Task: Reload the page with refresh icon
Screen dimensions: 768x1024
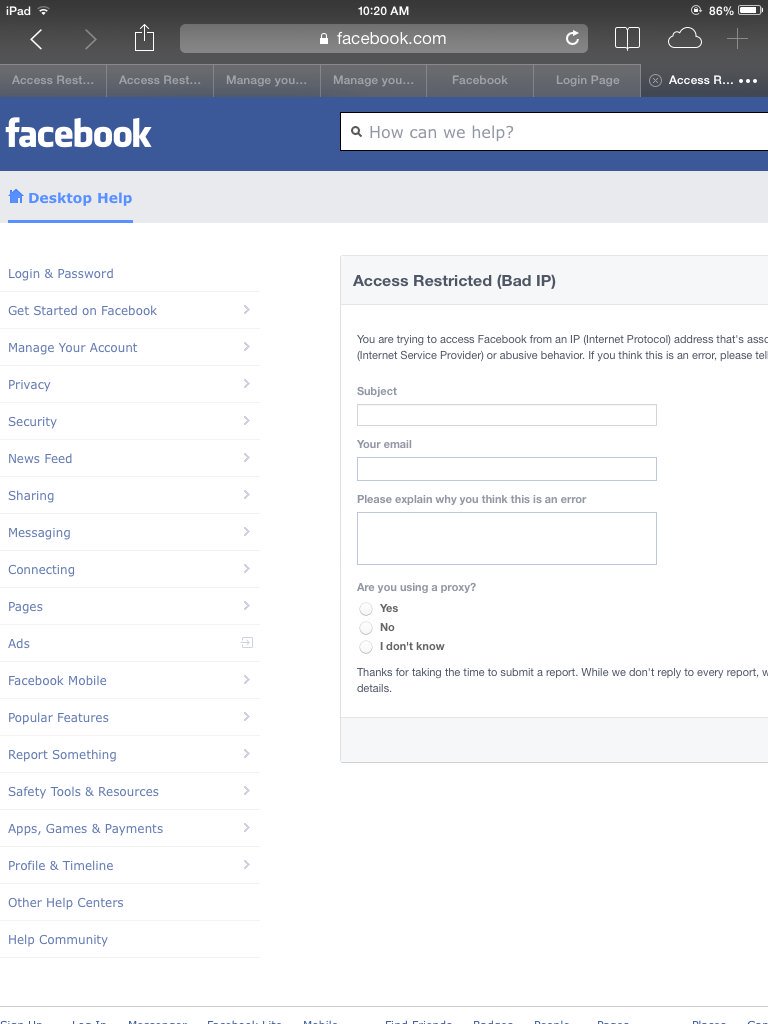Action: (572, 39)
